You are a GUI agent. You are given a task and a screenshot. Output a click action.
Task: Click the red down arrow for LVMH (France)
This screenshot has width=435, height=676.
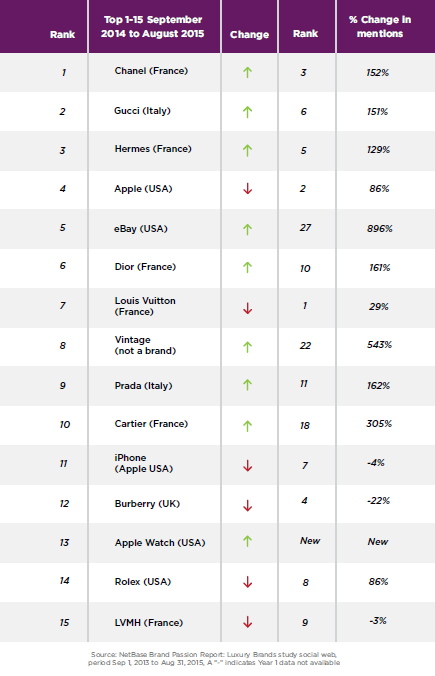tap(247, 622)
